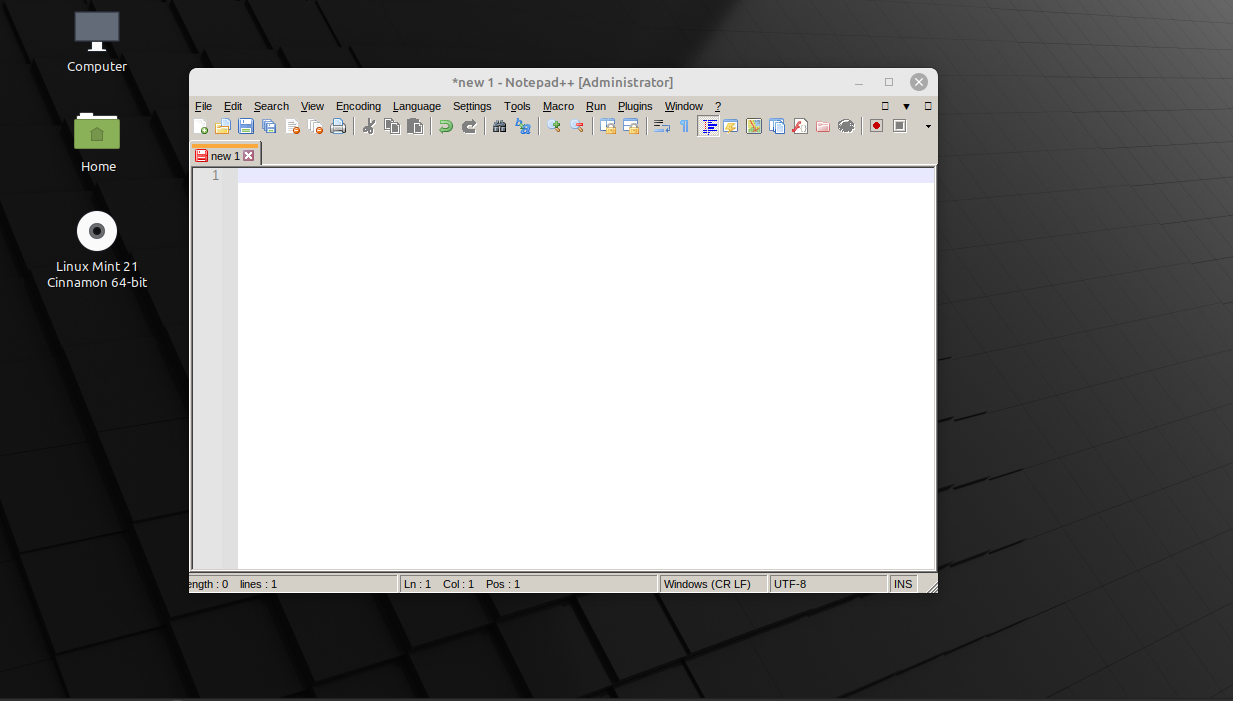
Task: Toggle the indent guide icon
Action: [708, 126]
